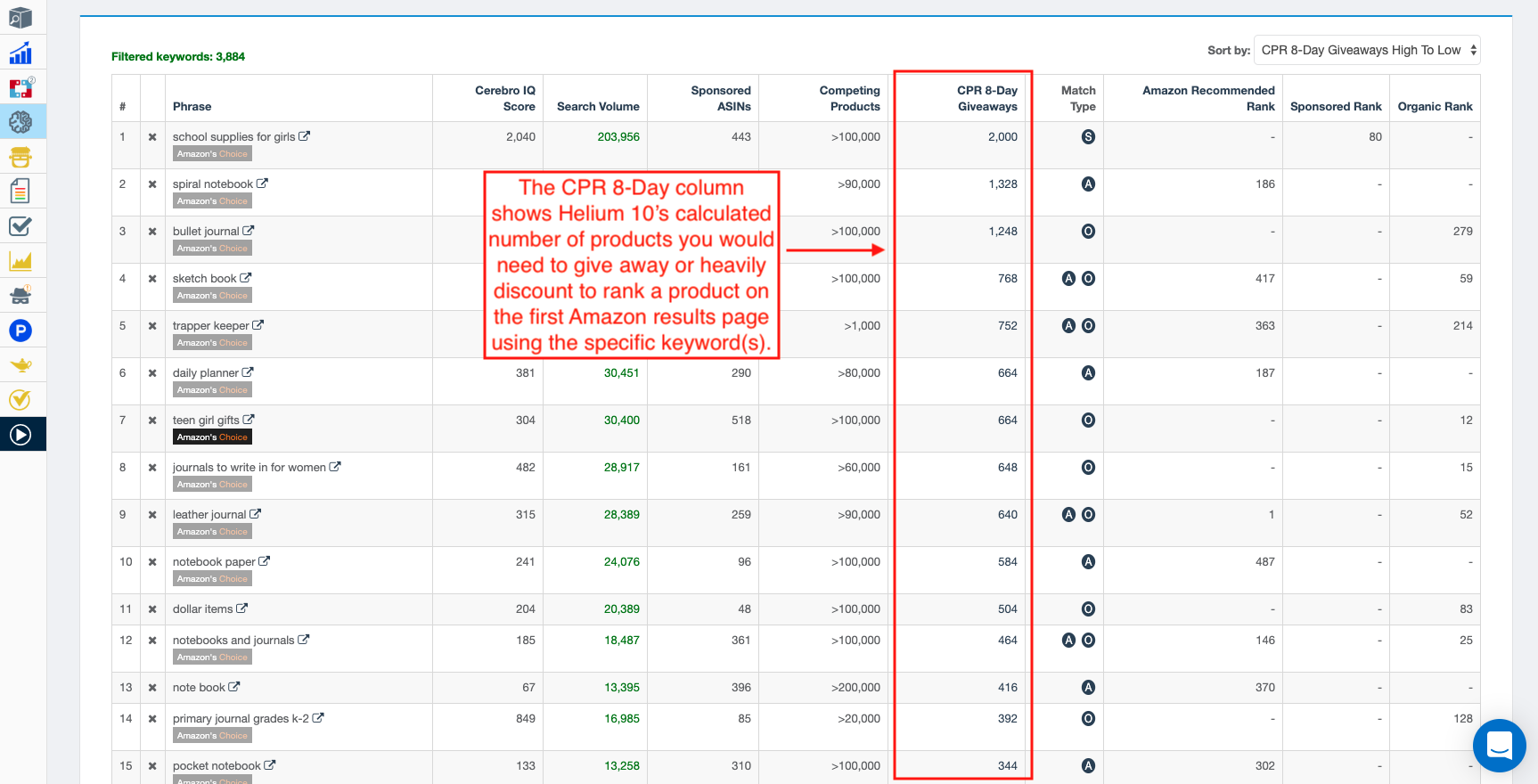Remove the 'dollar items' keyword row
The height and width of the screenshot is (784, 1538).
click(x=152, y=609)
